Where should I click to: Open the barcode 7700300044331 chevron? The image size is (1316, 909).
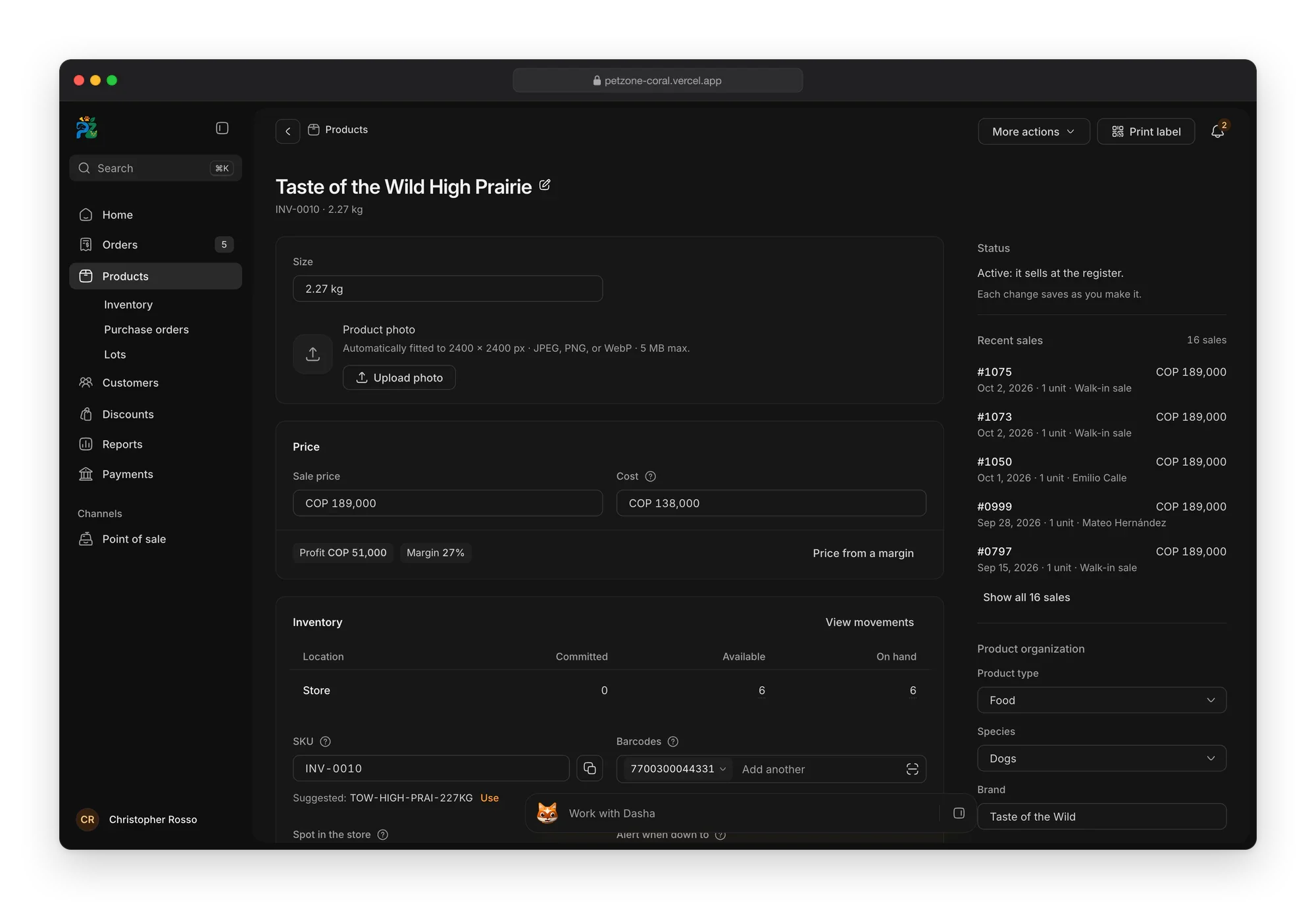pyautogui.click(x=722, y=769)
